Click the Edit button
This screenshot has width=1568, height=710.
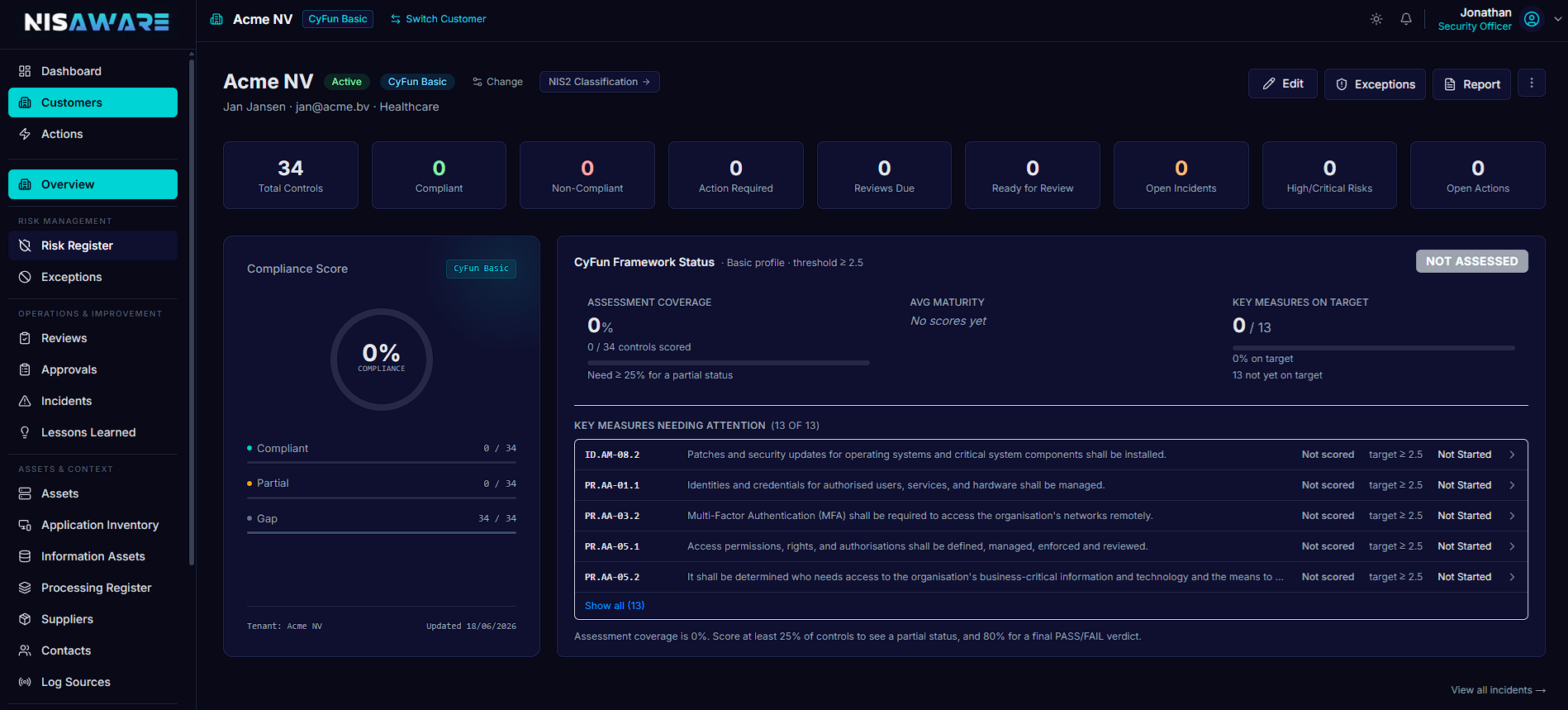(1283, 83)
